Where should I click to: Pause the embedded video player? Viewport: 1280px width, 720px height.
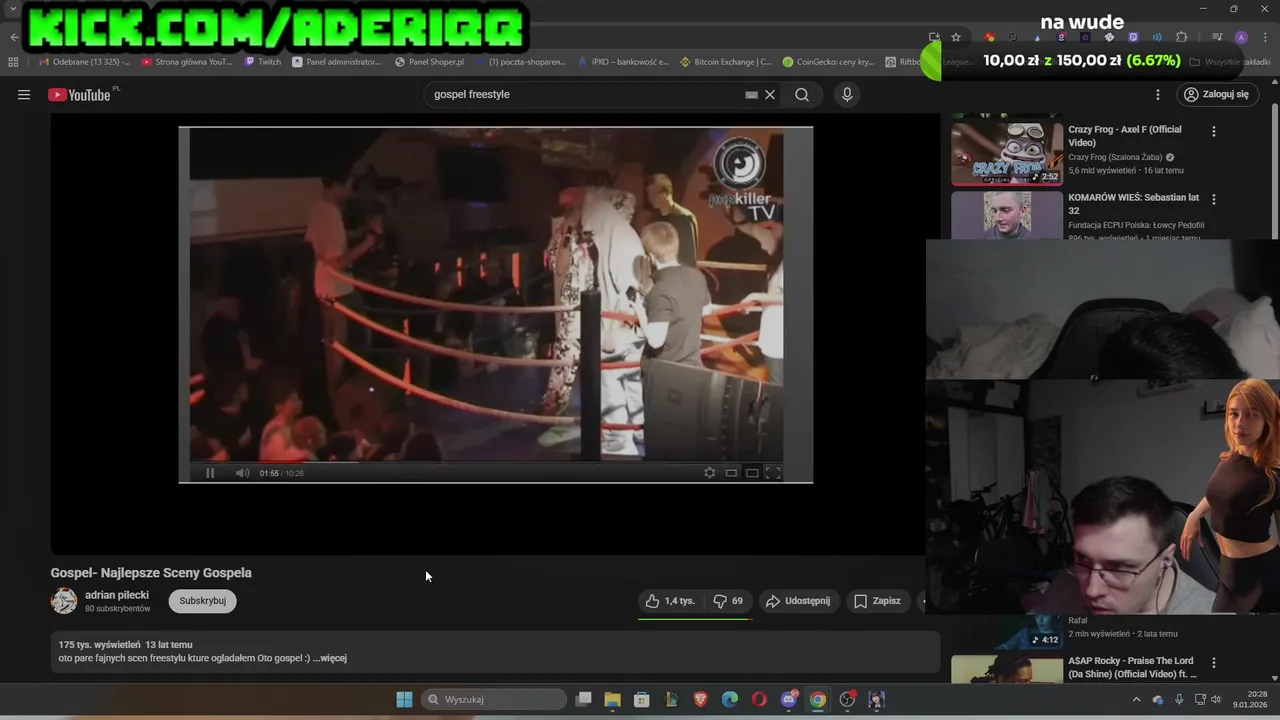coord(210,473)
